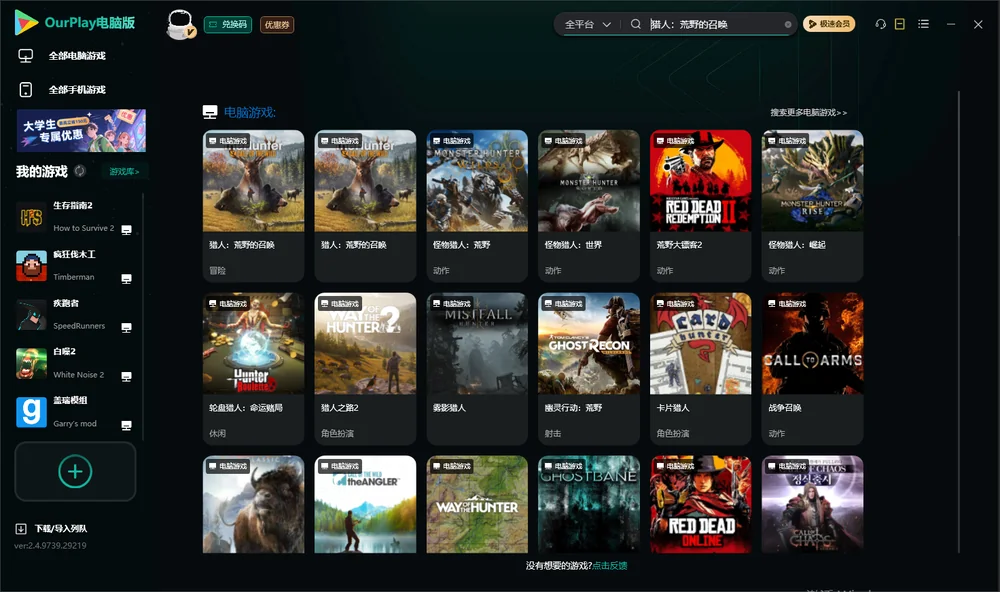Select SpeedRunners in my games list
This screenshot has height=592, width=1000.
(75, 314)
